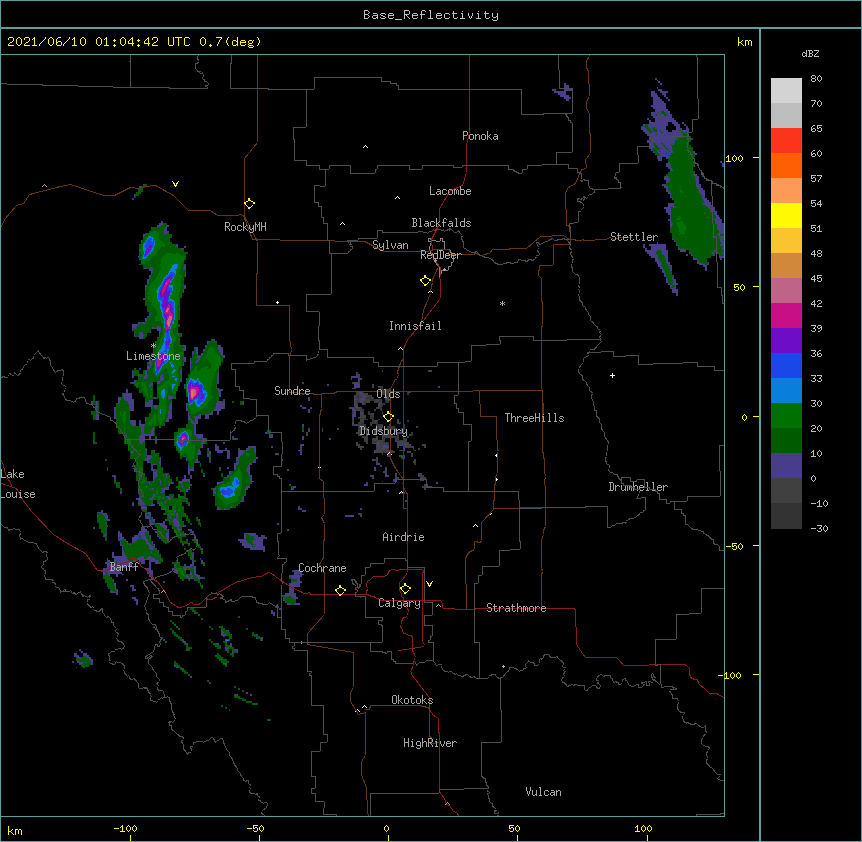Click the HighRiver label

click(430, 743)
